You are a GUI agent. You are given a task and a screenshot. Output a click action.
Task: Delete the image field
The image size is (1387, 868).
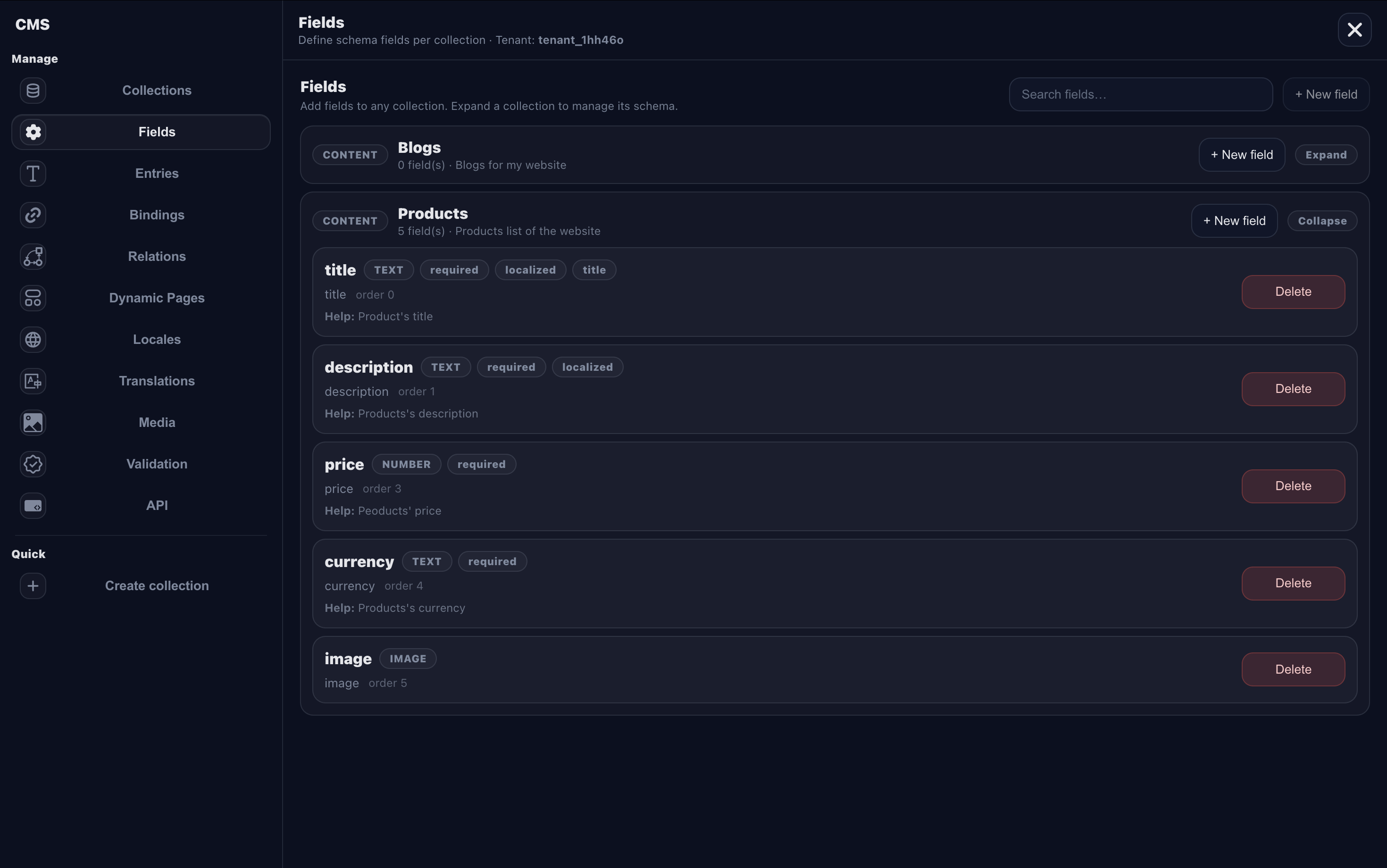pos(1293,669)
